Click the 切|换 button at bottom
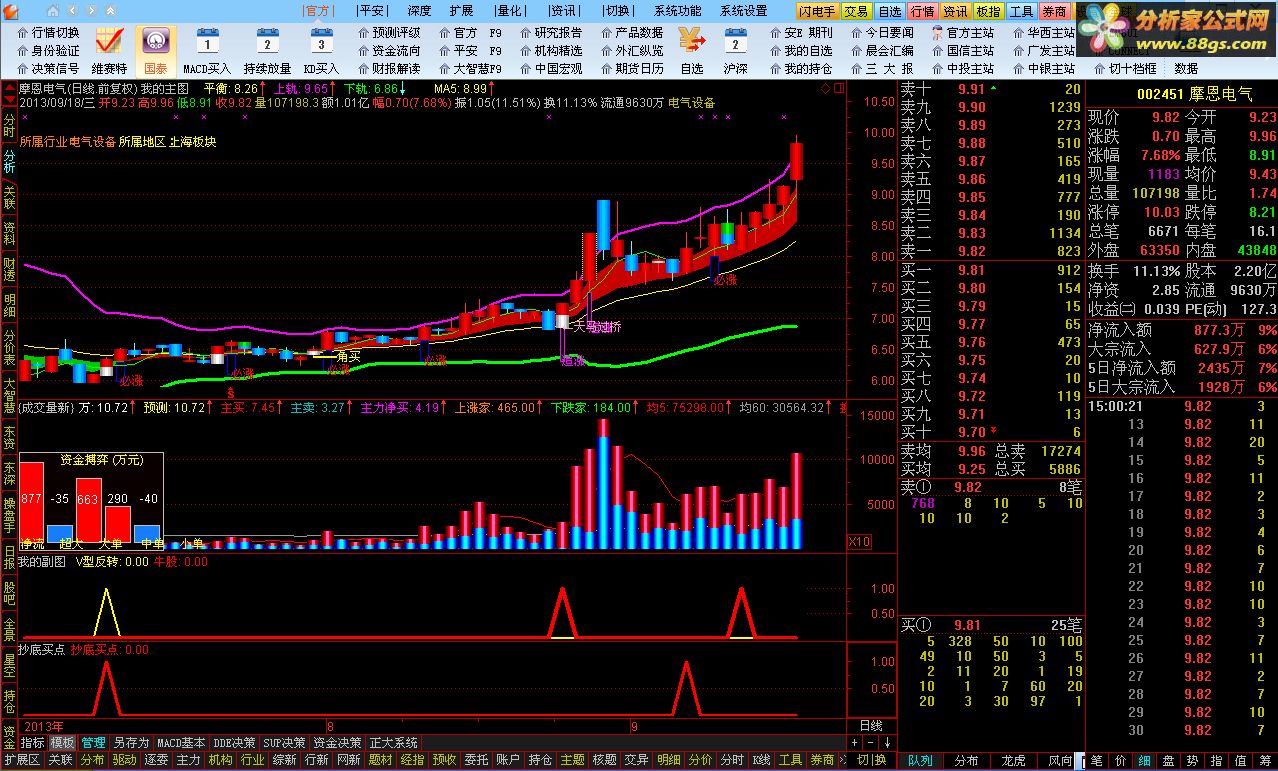1278x771 pixels. click(873, 760)
